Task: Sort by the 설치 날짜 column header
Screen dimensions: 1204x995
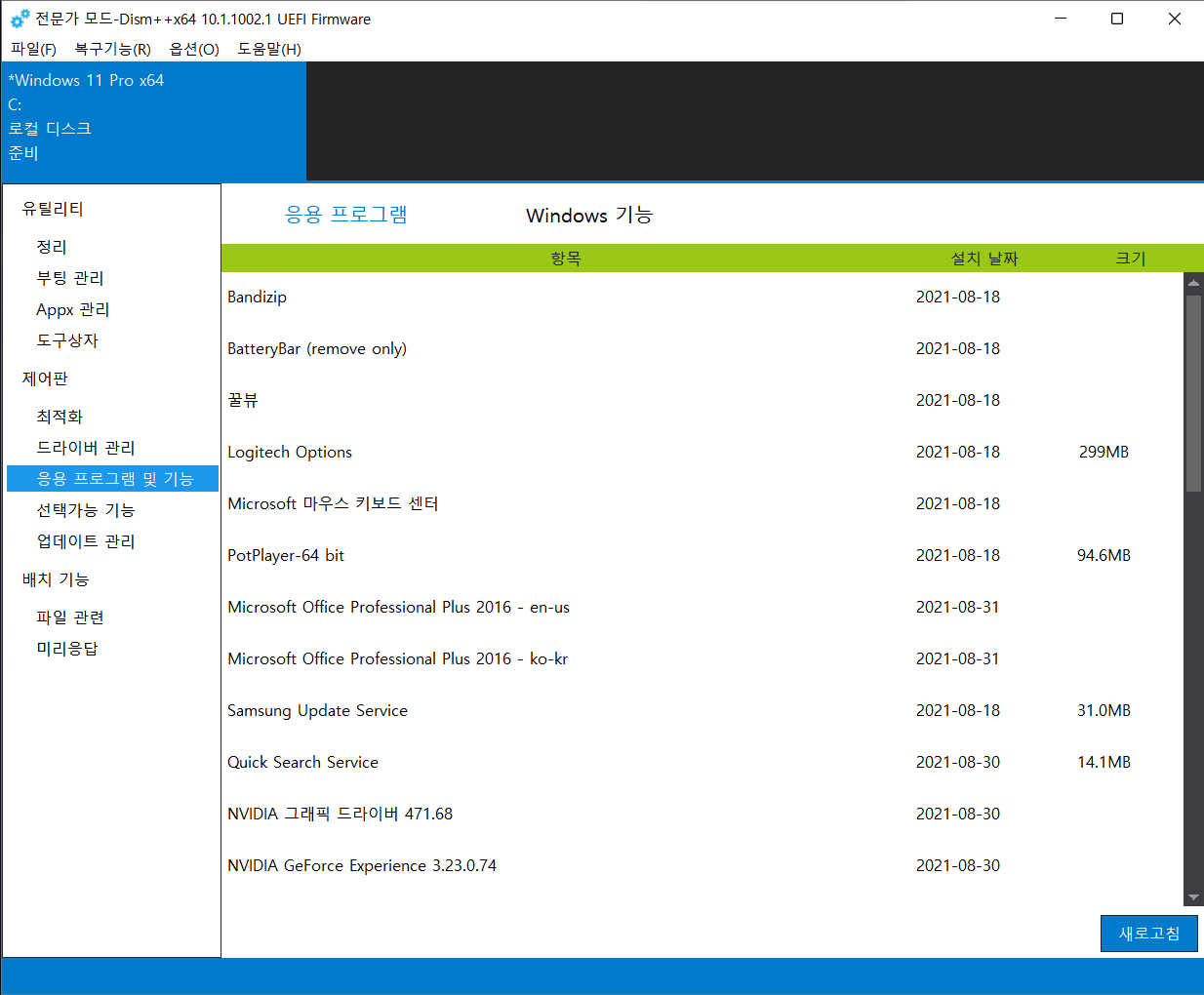Action: (x=983, y=259)
